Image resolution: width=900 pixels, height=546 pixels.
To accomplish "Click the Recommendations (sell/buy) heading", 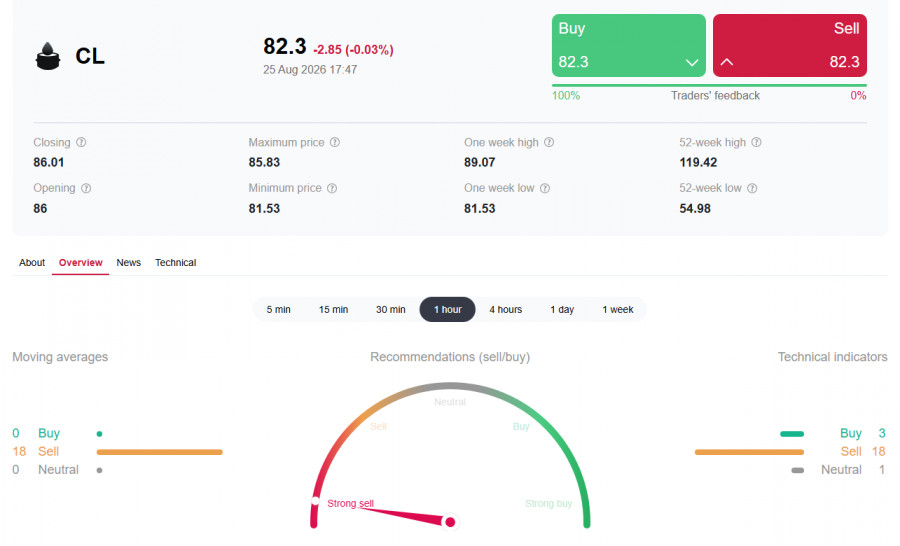I will pos(450,357).
